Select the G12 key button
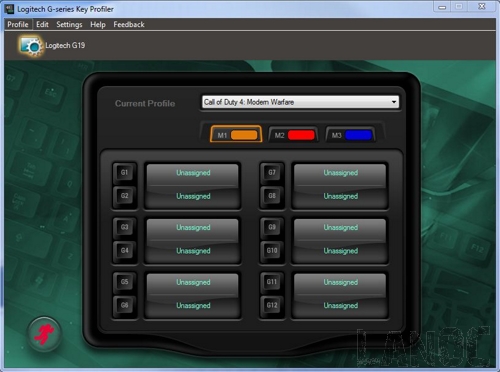 coord(272,305)
